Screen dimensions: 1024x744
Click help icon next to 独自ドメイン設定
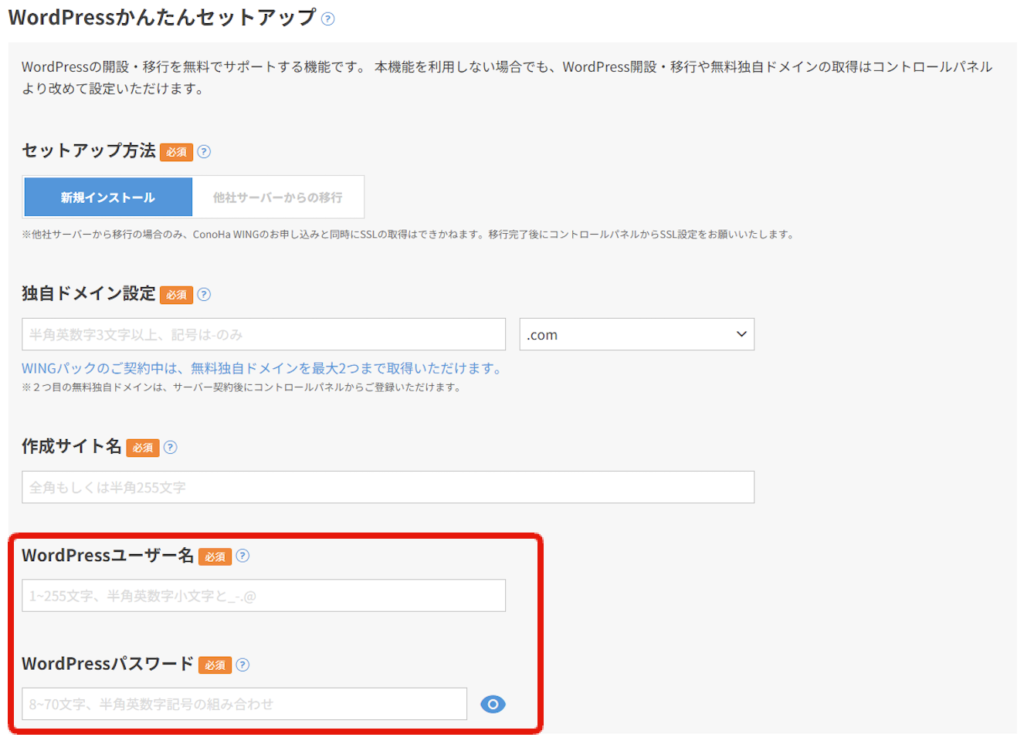(x=204, y=295)
